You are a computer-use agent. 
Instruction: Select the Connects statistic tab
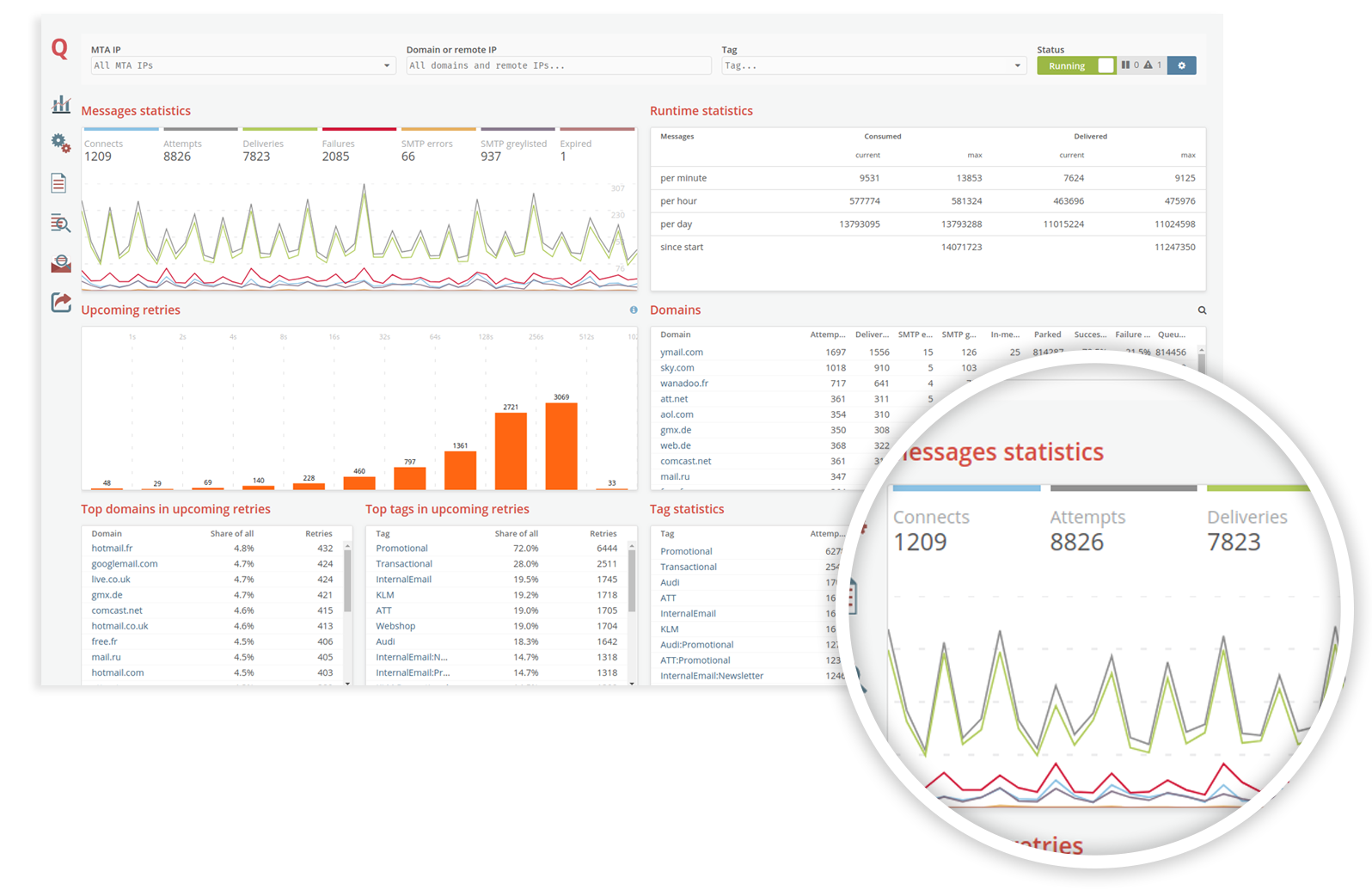pos(120,146)
